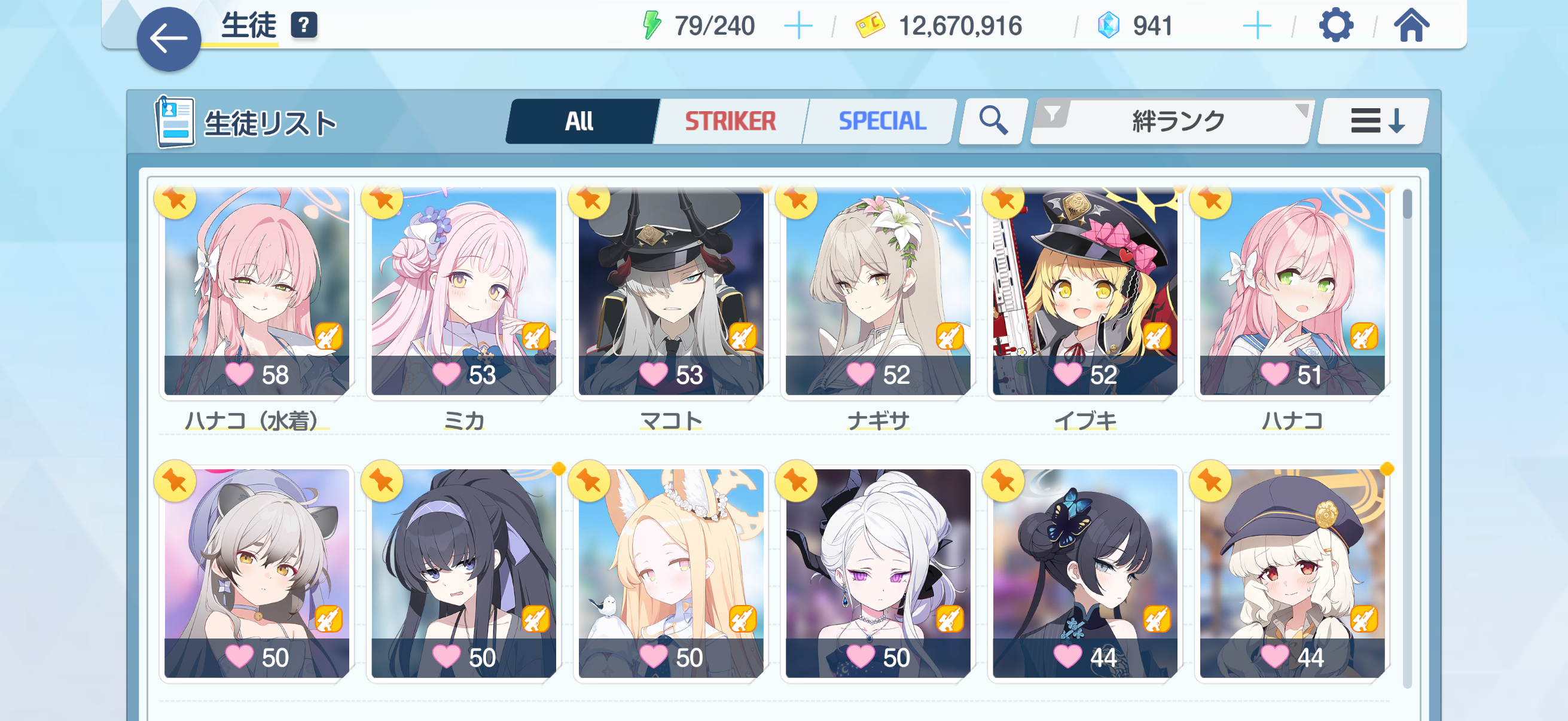Toggle the favorite pin on ハナコ (水着)
Viewport: 1568px width, 721px height.
[175, 199]
